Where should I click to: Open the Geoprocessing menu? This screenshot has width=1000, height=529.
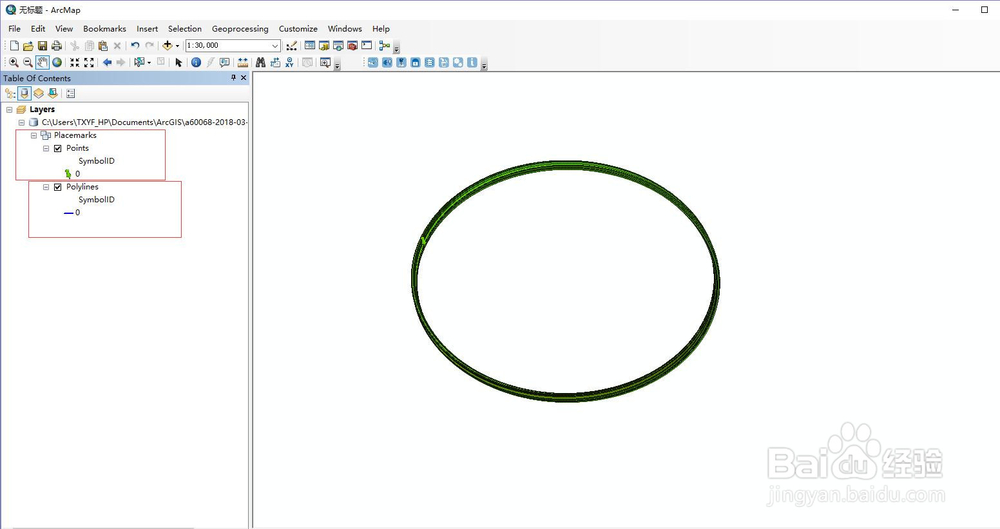pos(240,29)
